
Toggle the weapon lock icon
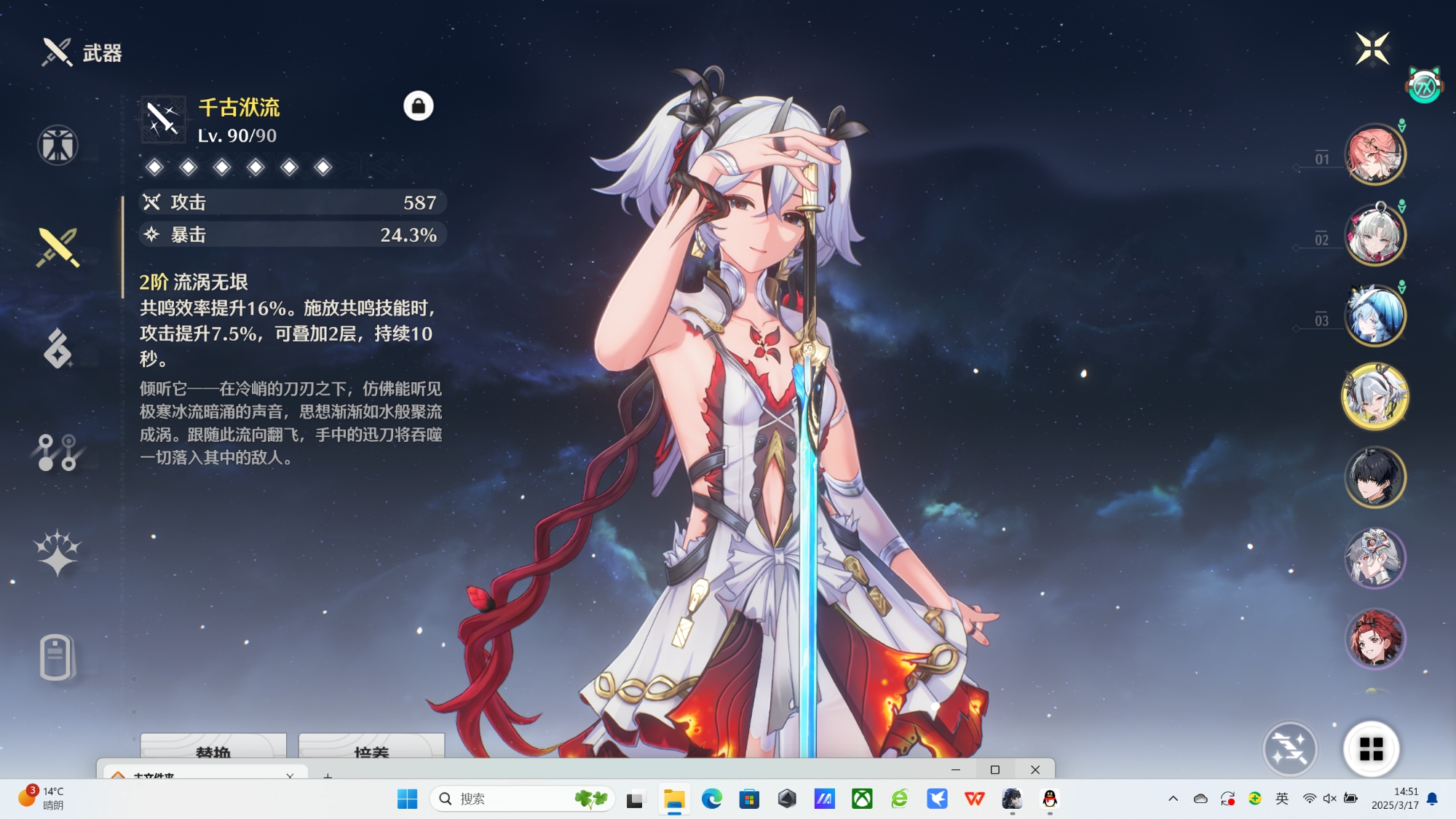tap(419, 106)
